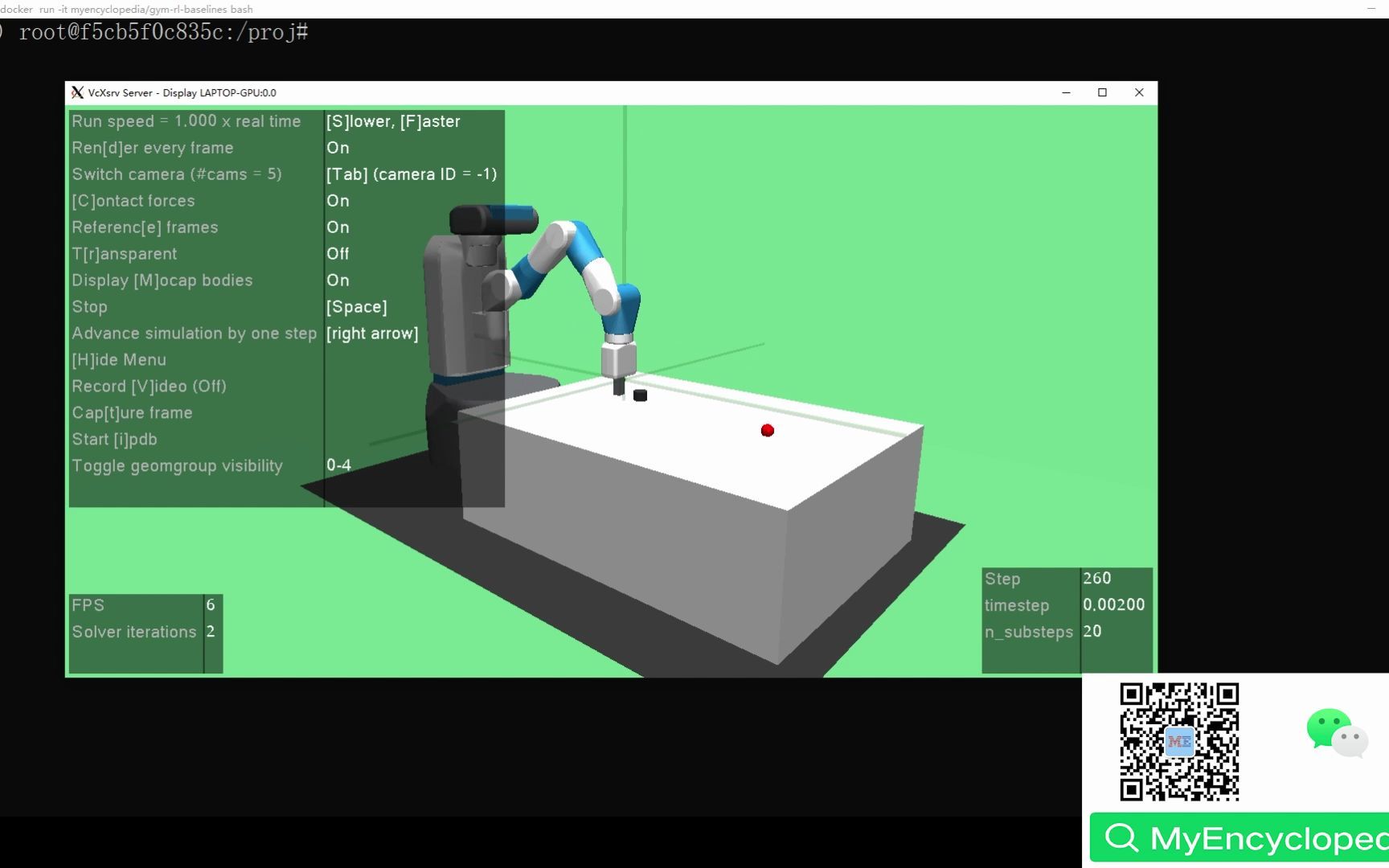Click the timestep value 0.00200
This screenshot has width=1389, height=868.
pos(1113,604)
